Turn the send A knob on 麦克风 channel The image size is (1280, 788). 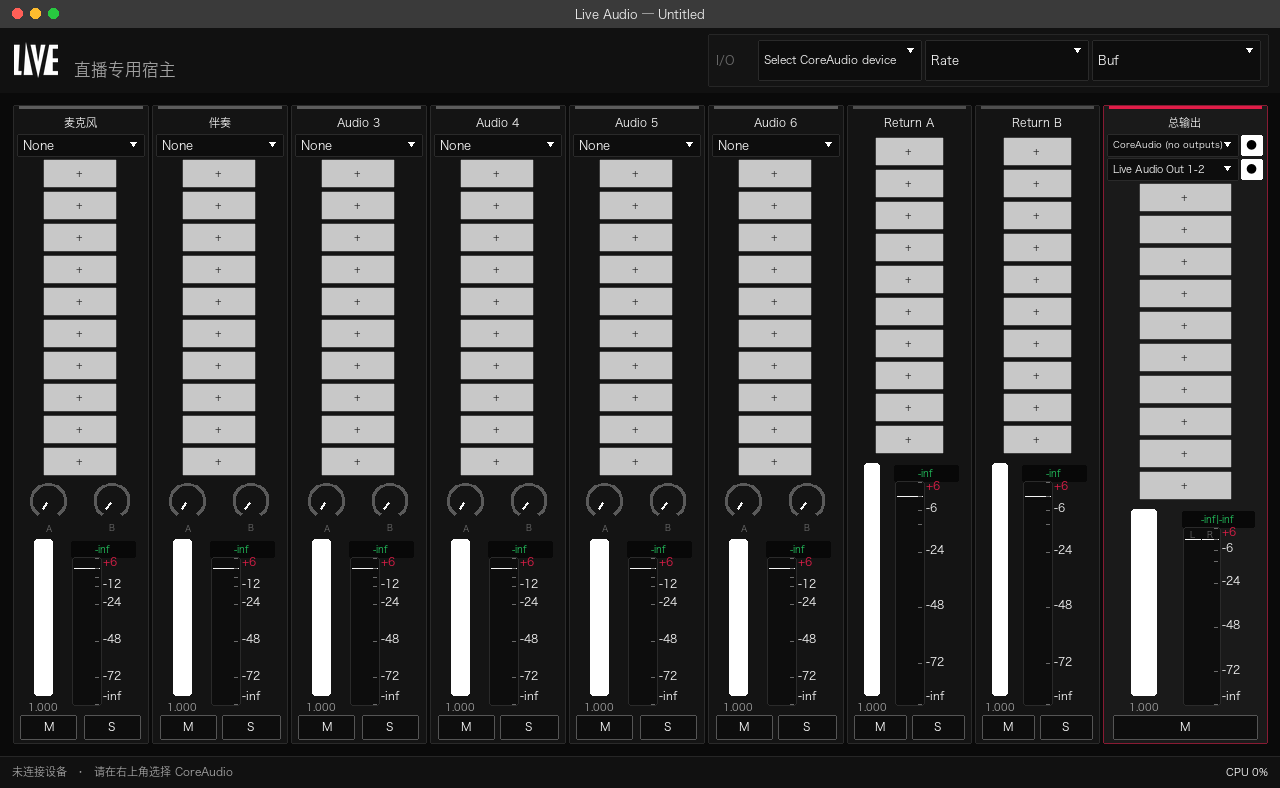click(x=48, y=501)
